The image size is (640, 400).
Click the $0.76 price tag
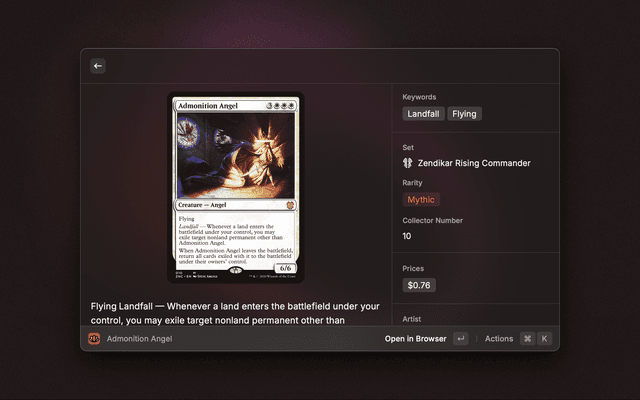pyautogui.click(x=419, y=285)
